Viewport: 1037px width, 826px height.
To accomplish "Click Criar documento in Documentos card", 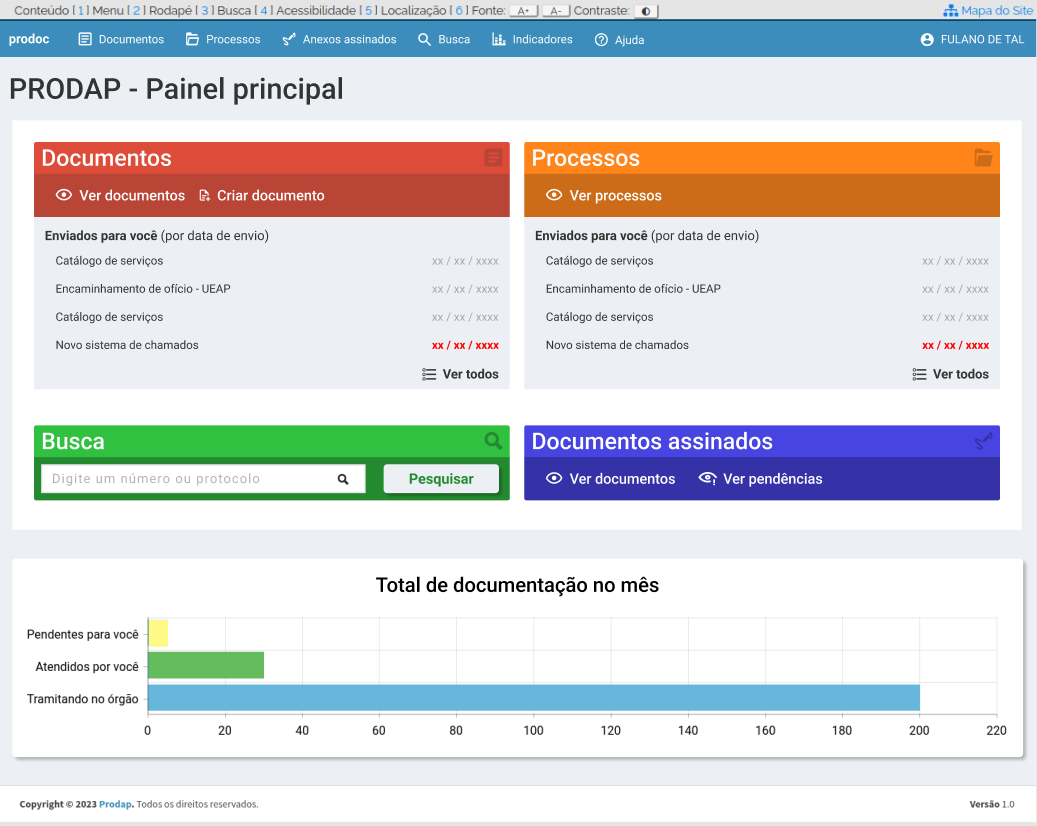I will [x=261, y=196].
